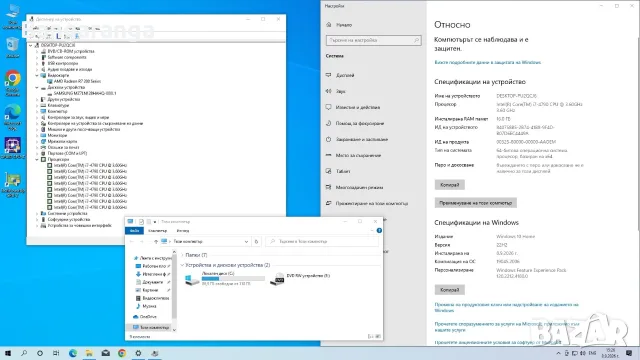Select Опашки за печат row
This screenshot has height=360, width=640.
63,147
